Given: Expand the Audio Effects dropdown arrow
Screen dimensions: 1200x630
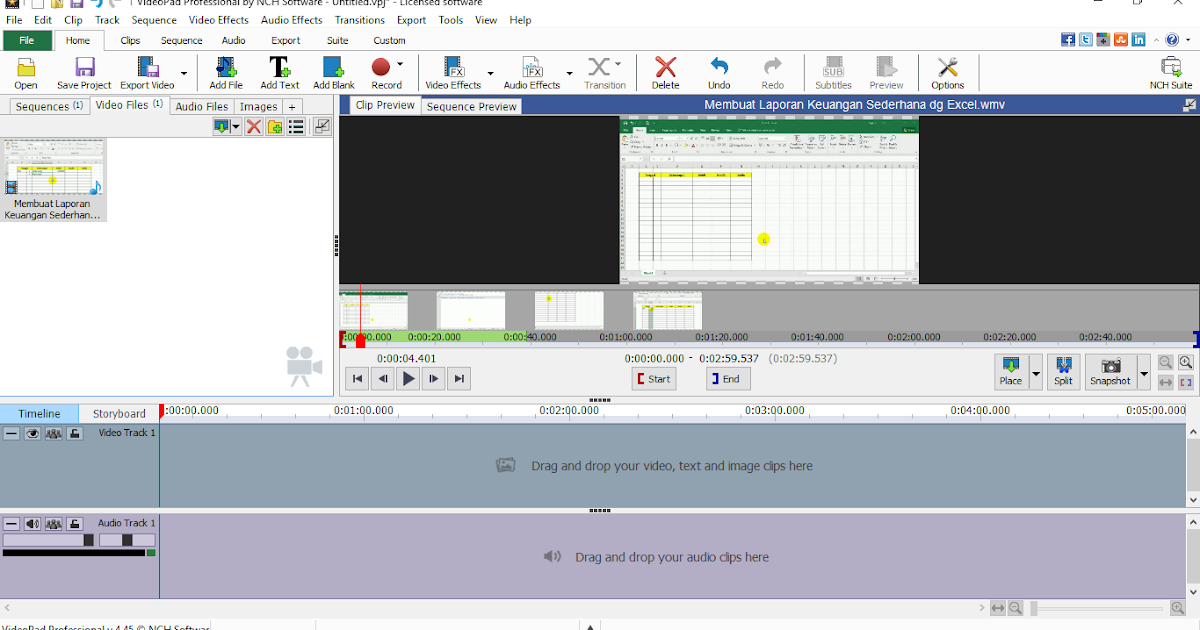Looking at the screenshot, I should 569,73.
